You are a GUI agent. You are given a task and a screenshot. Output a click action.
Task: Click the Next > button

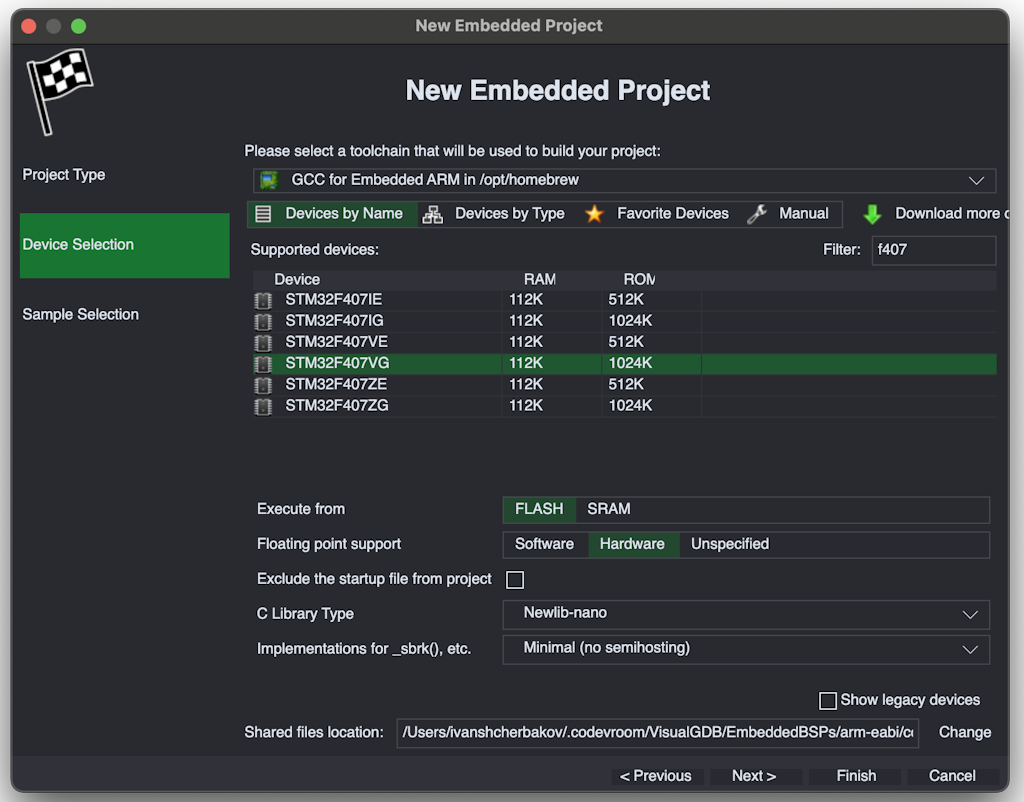pyautogui.click(x=755, y=776)
